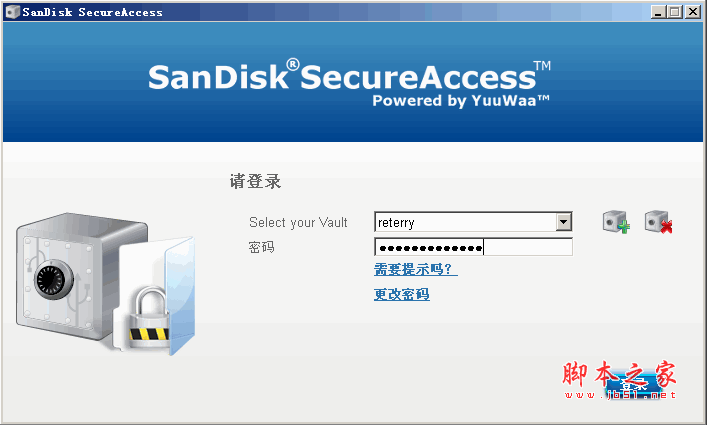Image resolution: width=707 pixels, height=425 pixels.
Task: Open the 需要提示吗? hint link
Action: click(x=415, y=270)
